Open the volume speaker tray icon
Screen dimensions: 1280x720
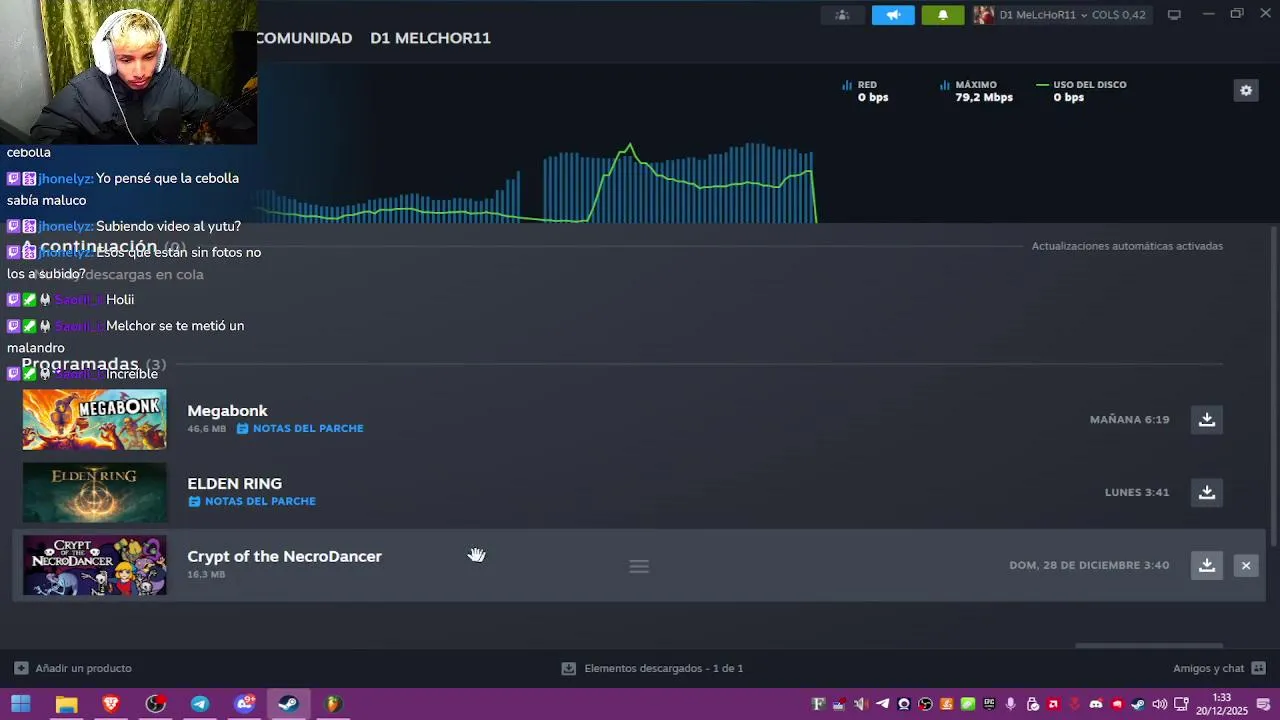coord(1160,704)
